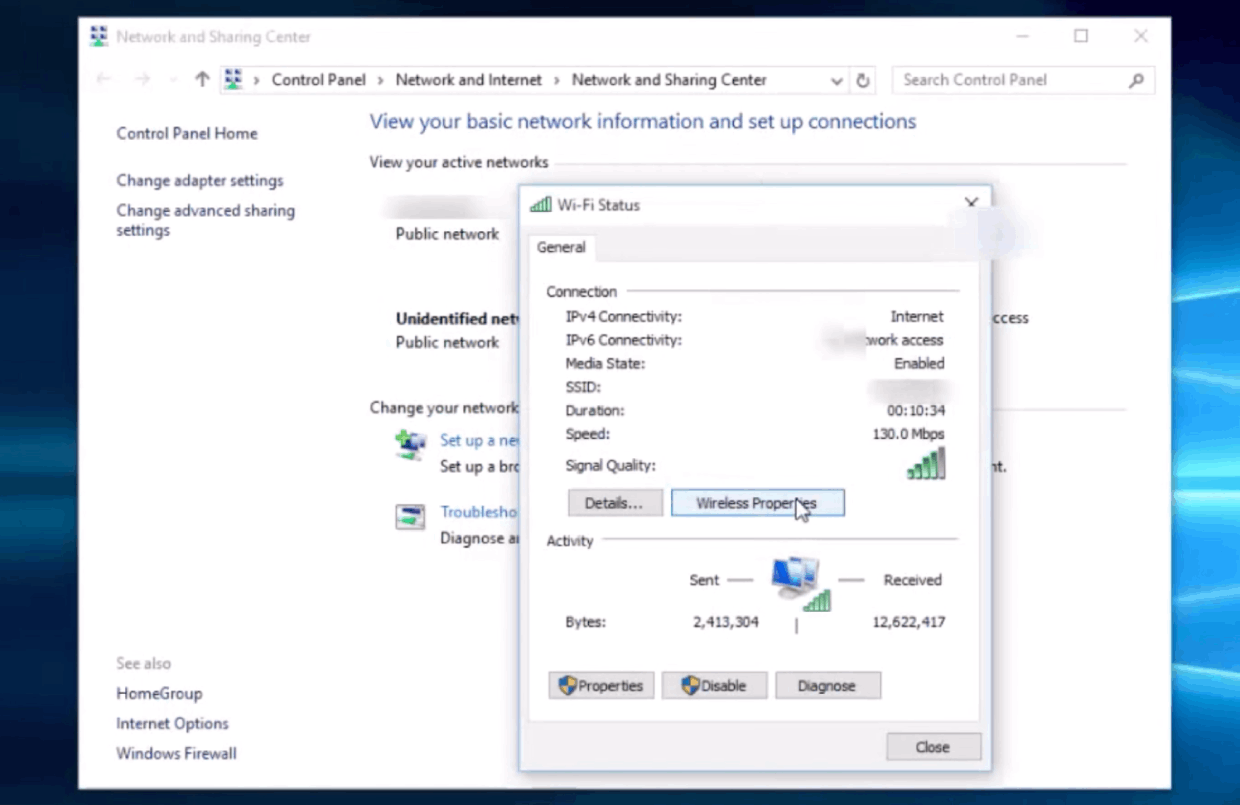Open Control Panel Home
1240x805 pixels.
[187, 134]
